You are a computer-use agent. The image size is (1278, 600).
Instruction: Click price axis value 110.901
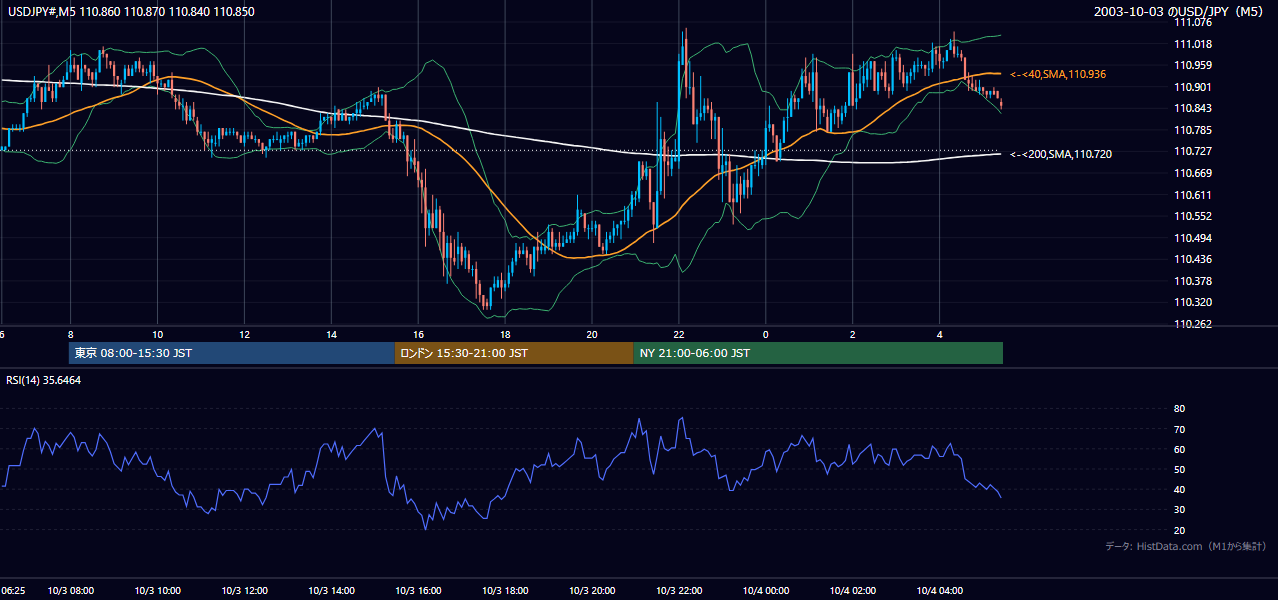click(x=1194, y=87)
